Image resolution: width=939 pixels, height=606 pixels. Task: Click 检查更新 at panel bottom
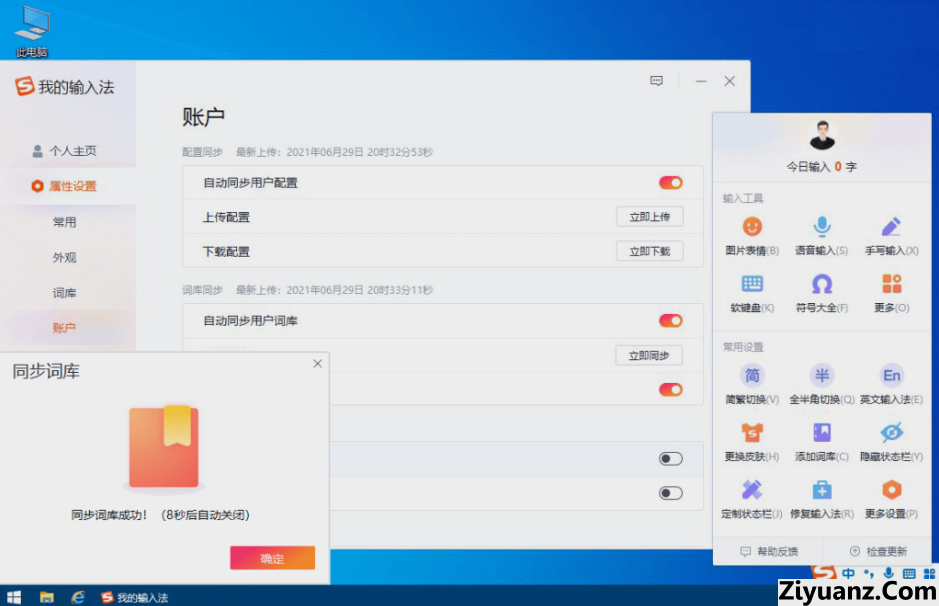[x=877, y=551]
